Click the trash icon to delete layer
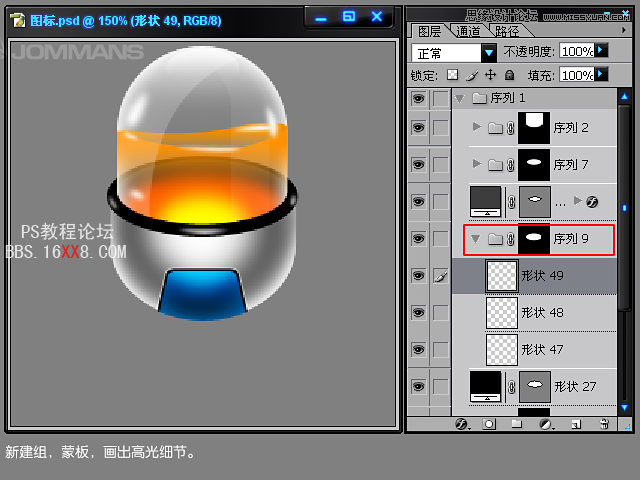 tap(603, 424)
